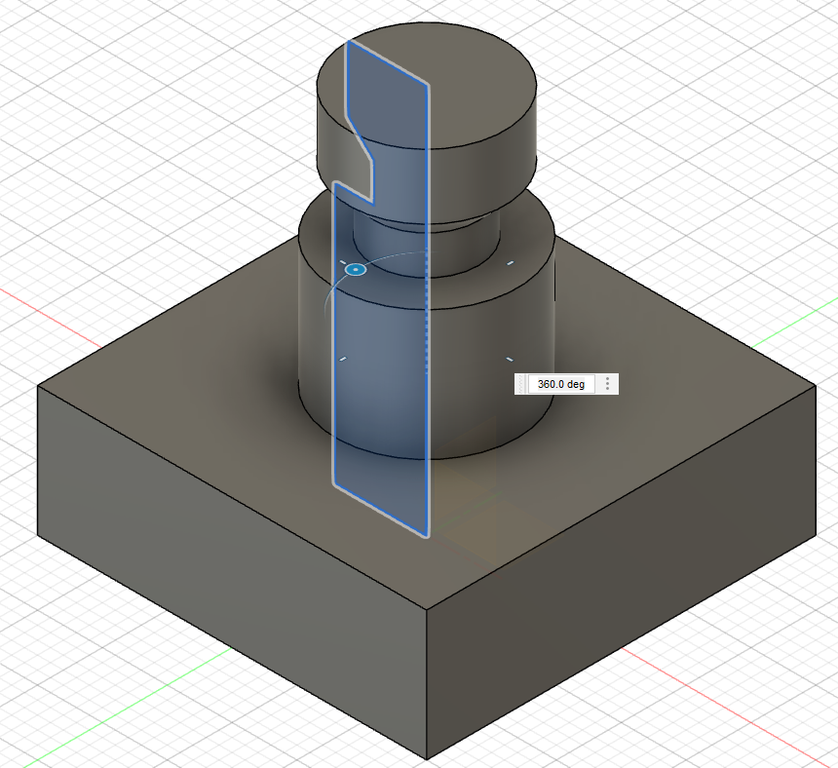
Task: Click the 360.0 deg angle input field
Action: click(561, 384)
